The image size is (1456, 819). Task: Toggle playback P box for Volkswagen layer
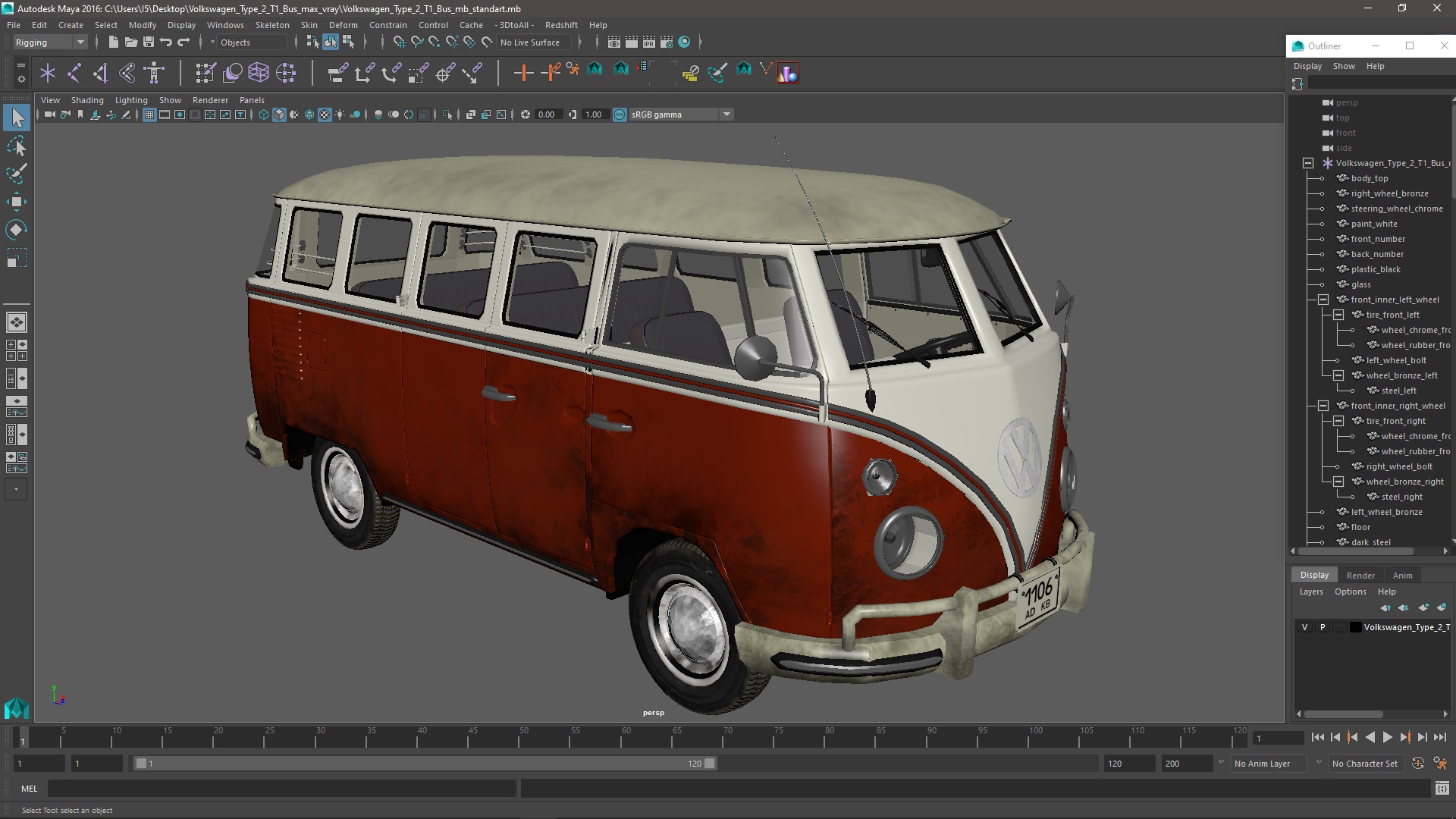click(1323, 627)
